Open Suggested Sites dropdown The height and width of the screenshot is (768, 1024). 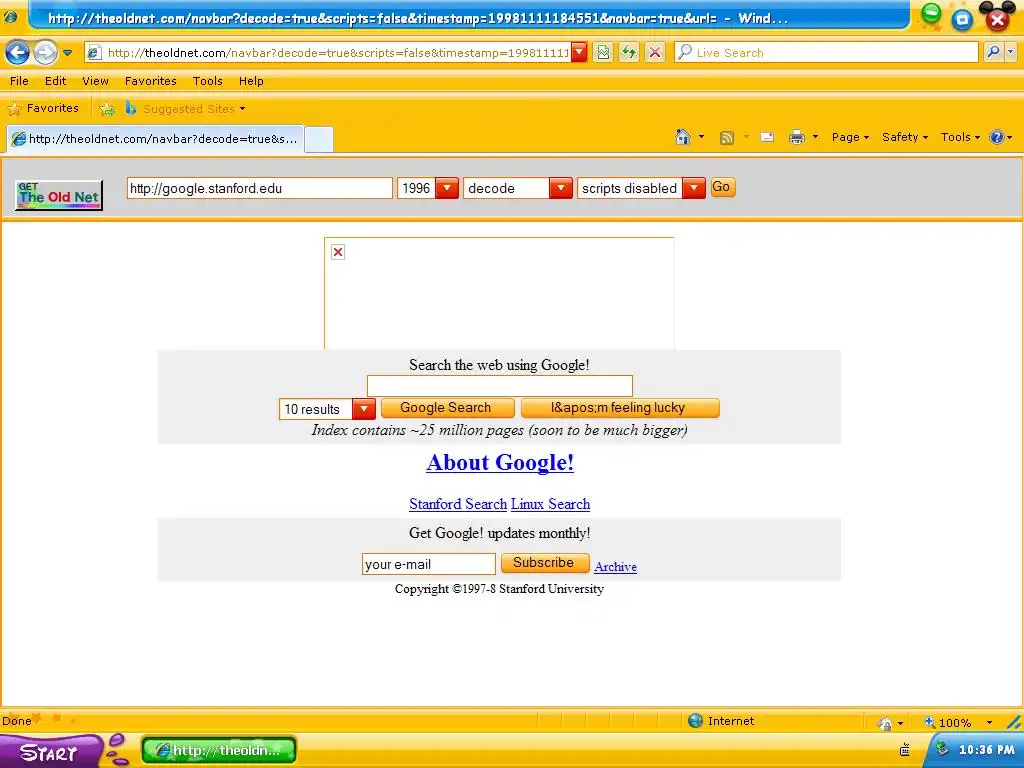[185, 108]
